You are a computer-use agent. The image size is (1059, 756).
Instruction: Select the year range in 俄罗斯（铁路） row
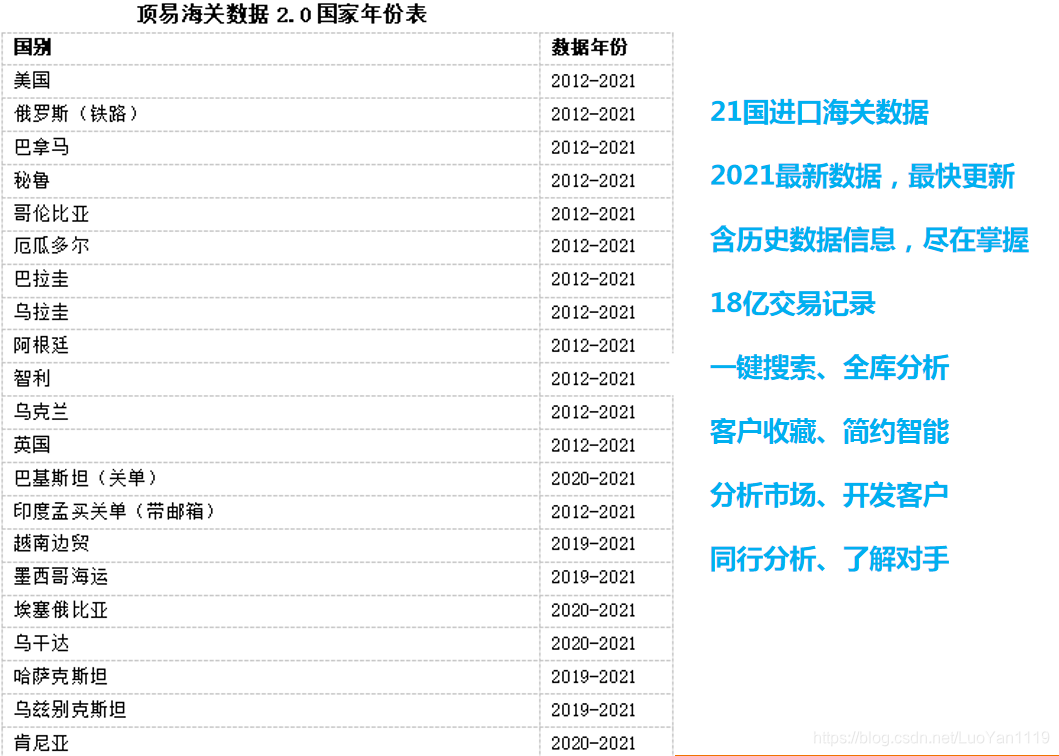[593, 114]
